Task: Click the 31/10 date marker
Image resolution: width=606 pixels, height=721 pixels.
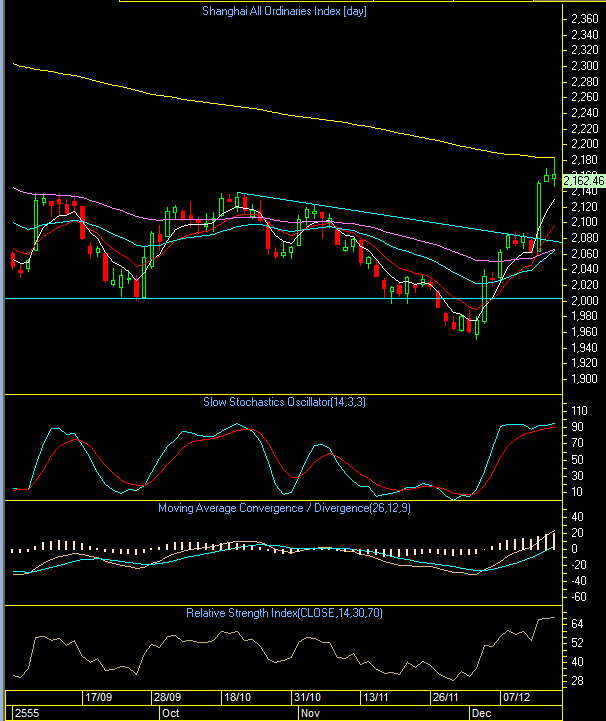Action: [x=307, y=696]
